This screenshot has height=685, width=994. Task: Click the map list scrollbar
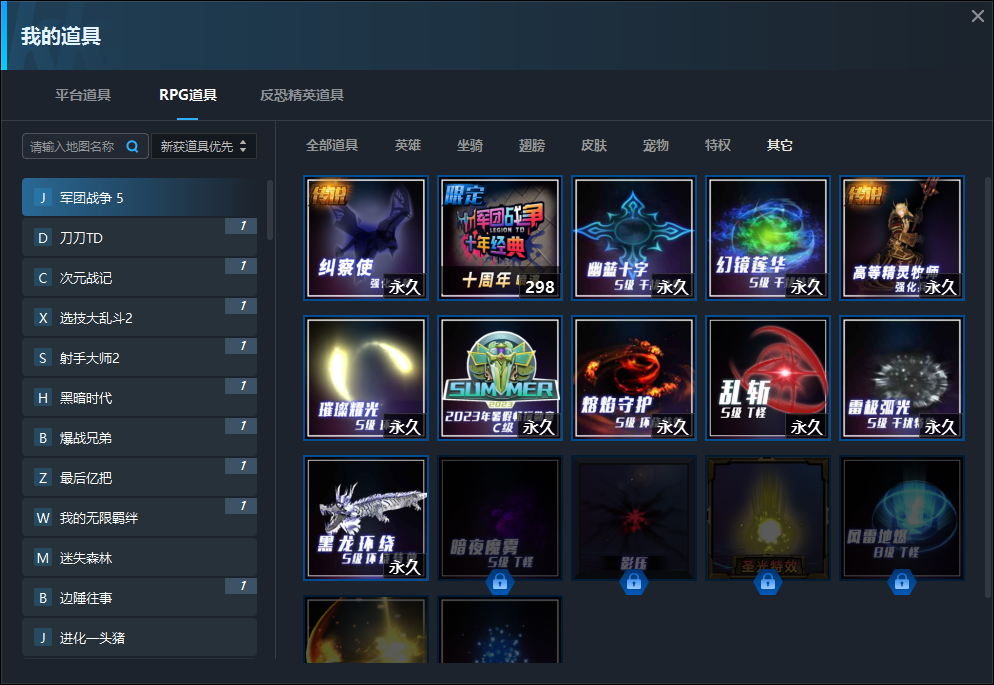coord(269,210)
